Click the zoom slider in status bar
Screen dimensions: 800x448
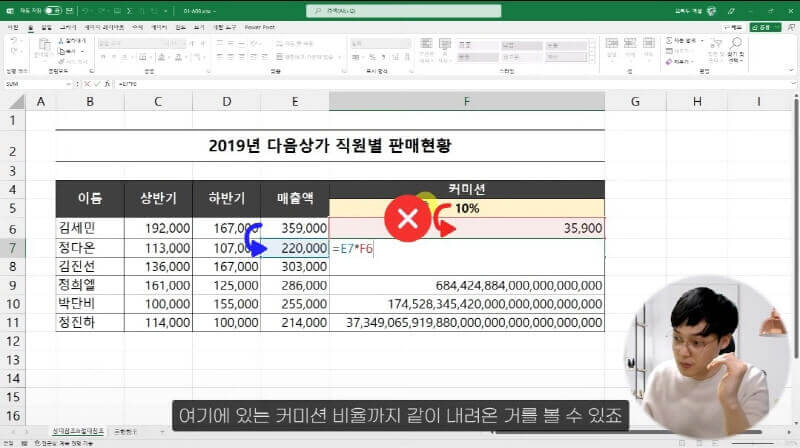(x=755, y=443)
